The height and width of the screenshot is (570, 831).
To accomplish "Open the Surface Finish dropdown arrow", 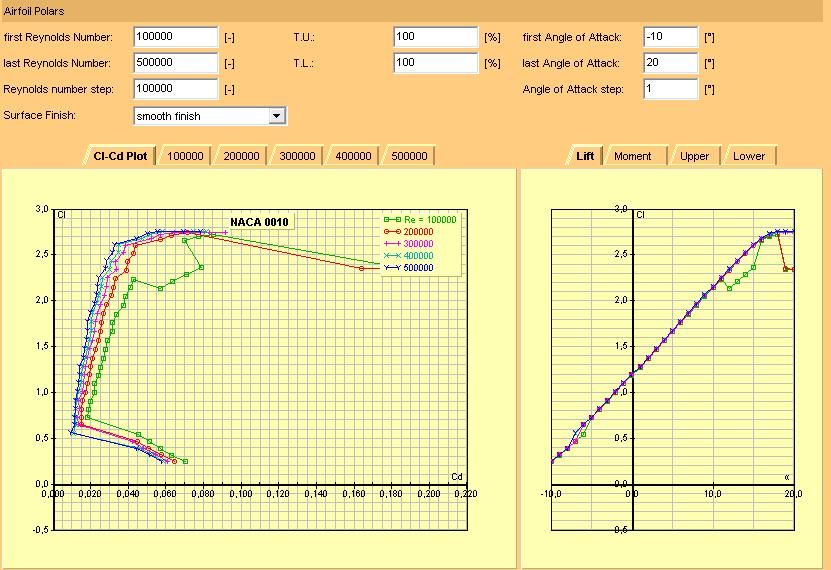I will point(277,116).
